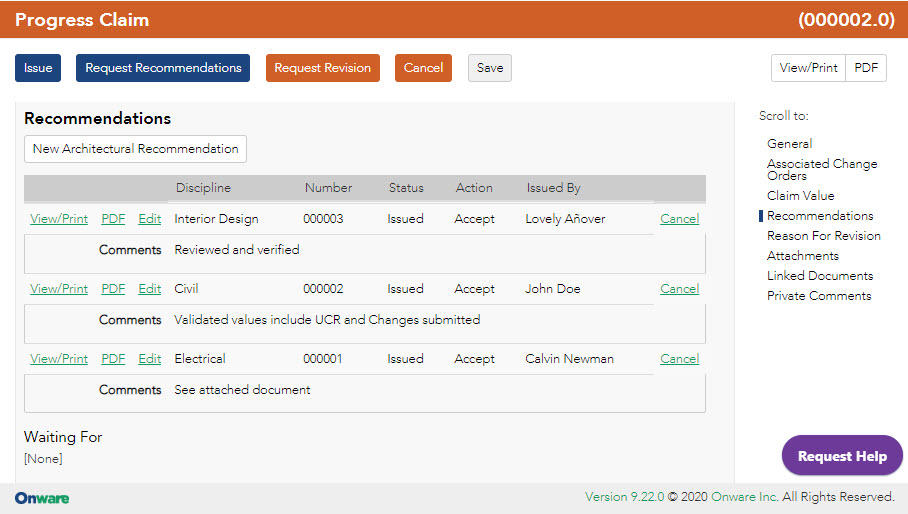The image size is (908, 514).
Task: Edit the Civil recommendation
Action: tap(149, 289)
